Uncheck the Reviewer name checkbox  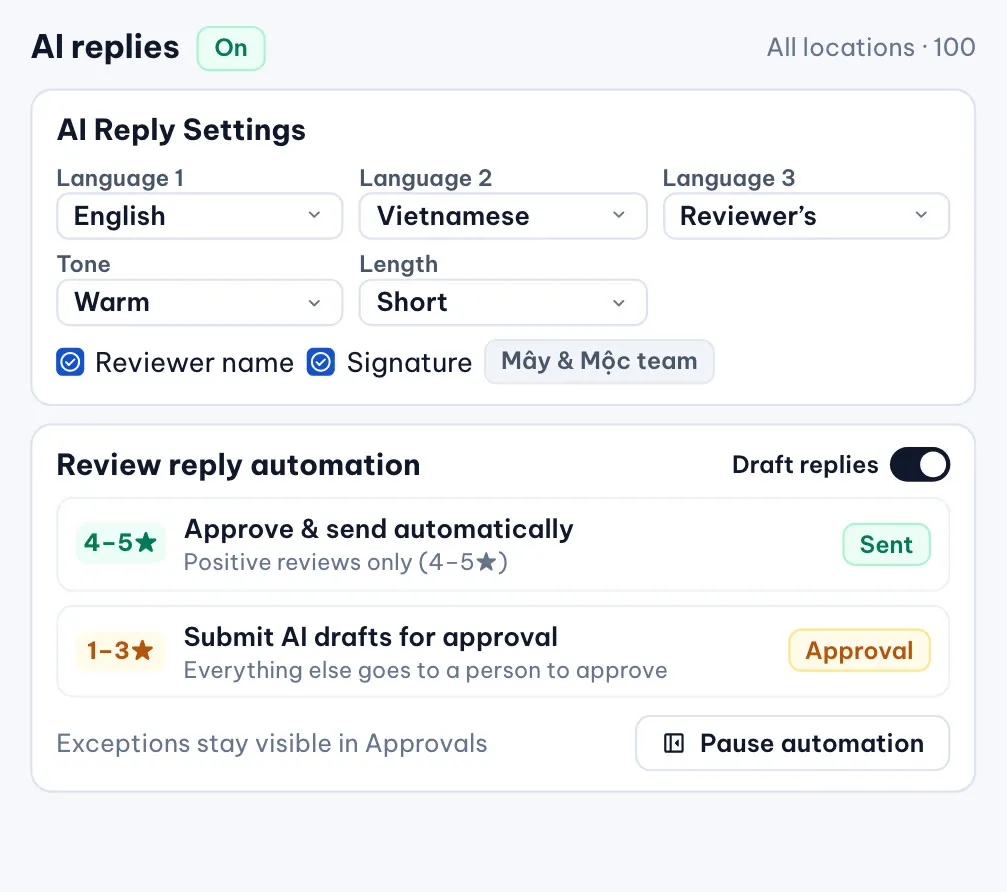click(70, 362)
